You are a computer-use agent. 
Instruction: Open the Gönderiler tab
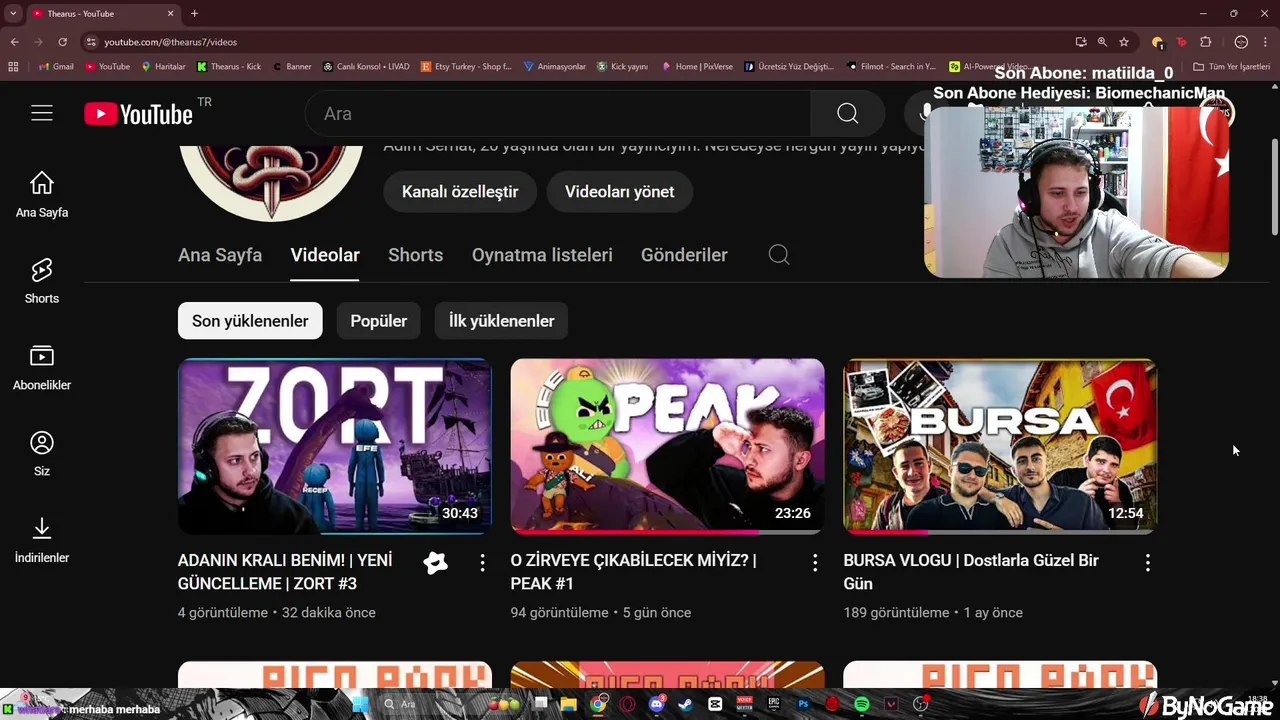[x=684, y=255]
